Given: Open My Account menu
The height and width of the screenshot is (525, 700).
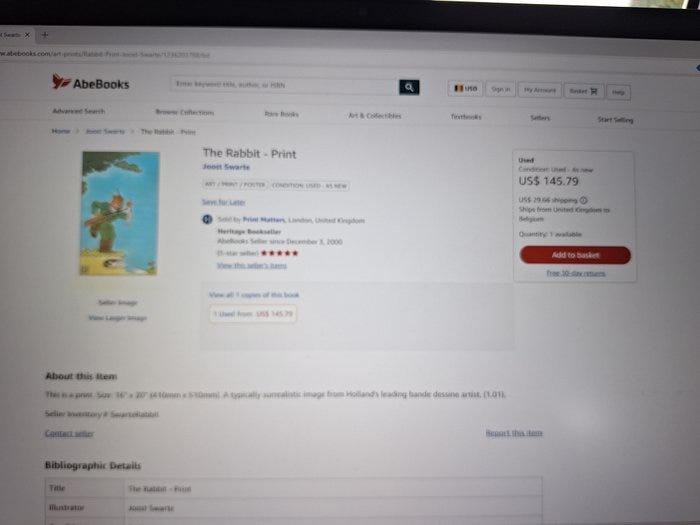Looking at the screenshot, I should pyautogui.click(x=540, y=90).
